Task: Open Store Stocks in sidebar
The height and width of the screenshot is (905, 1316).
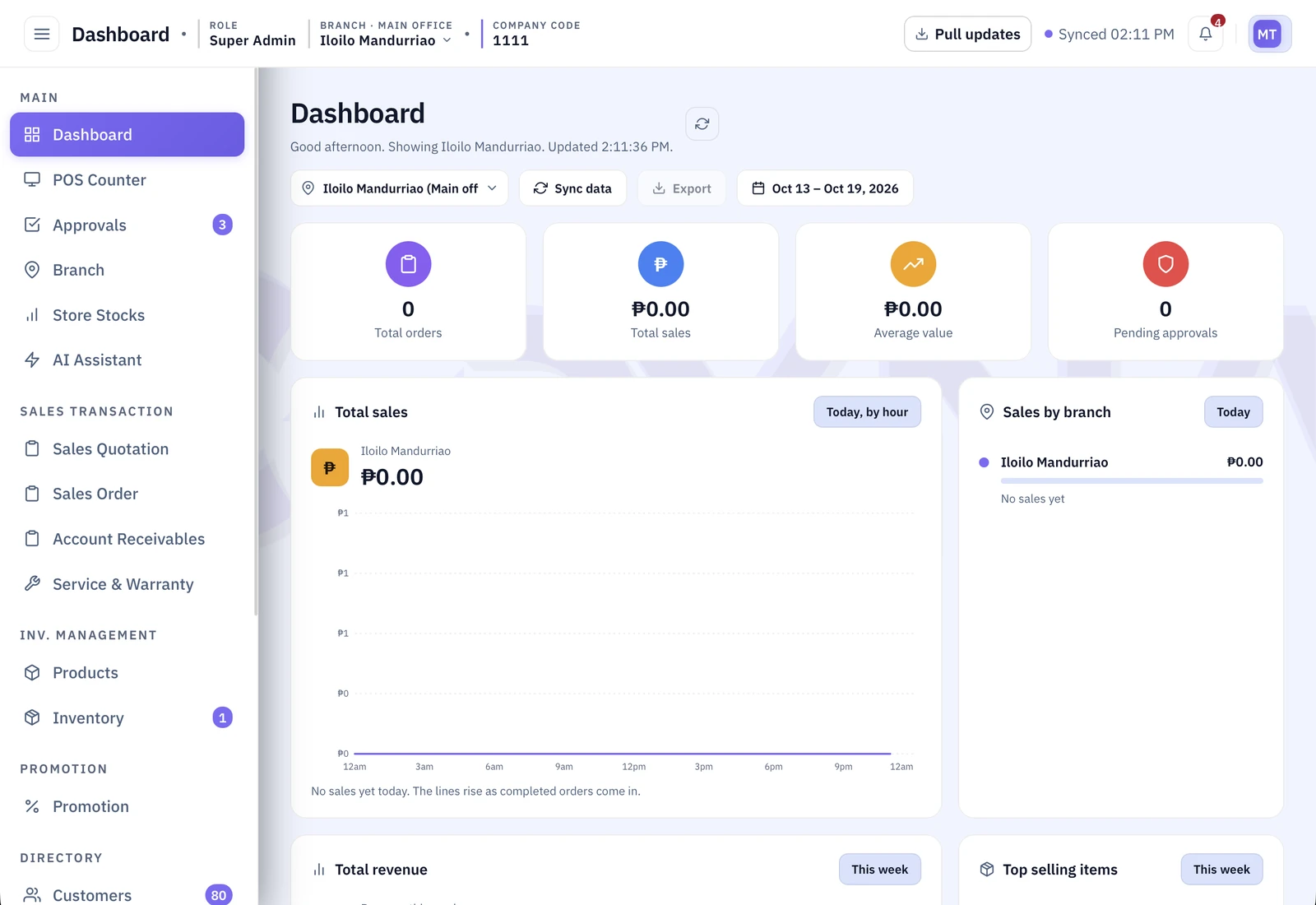Action: tap(127, 315)
